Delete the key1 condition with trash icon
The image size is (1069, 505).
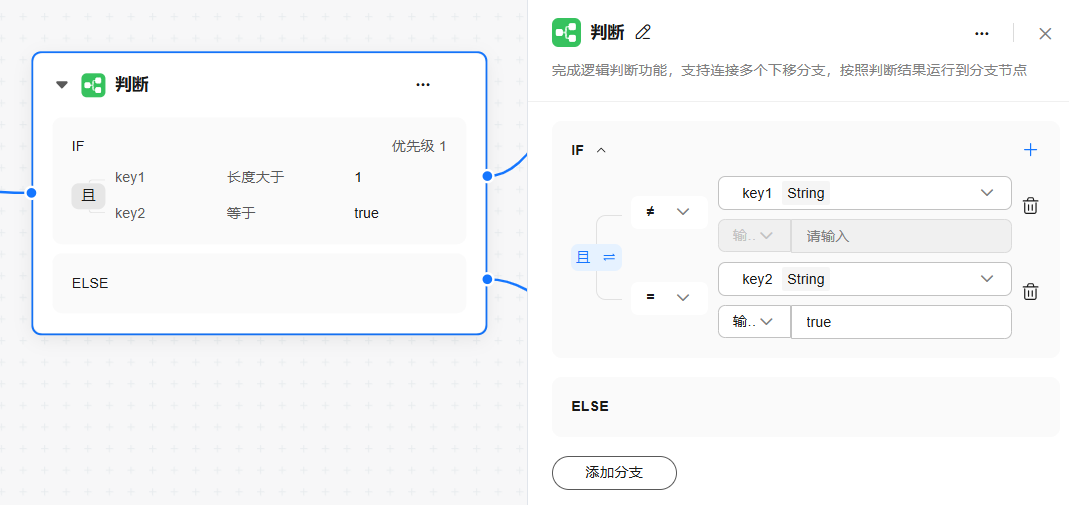point(1030,206)
